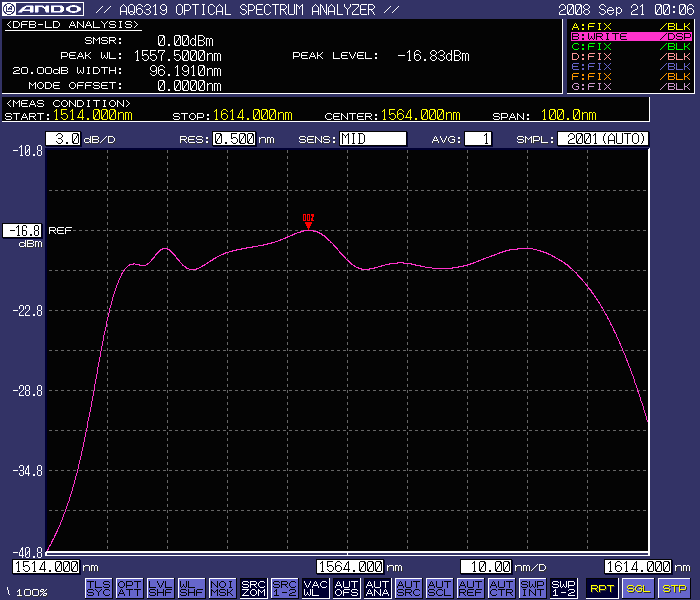
Task: Click the REF label beside the graph
Action: click(x=60, y=230)
